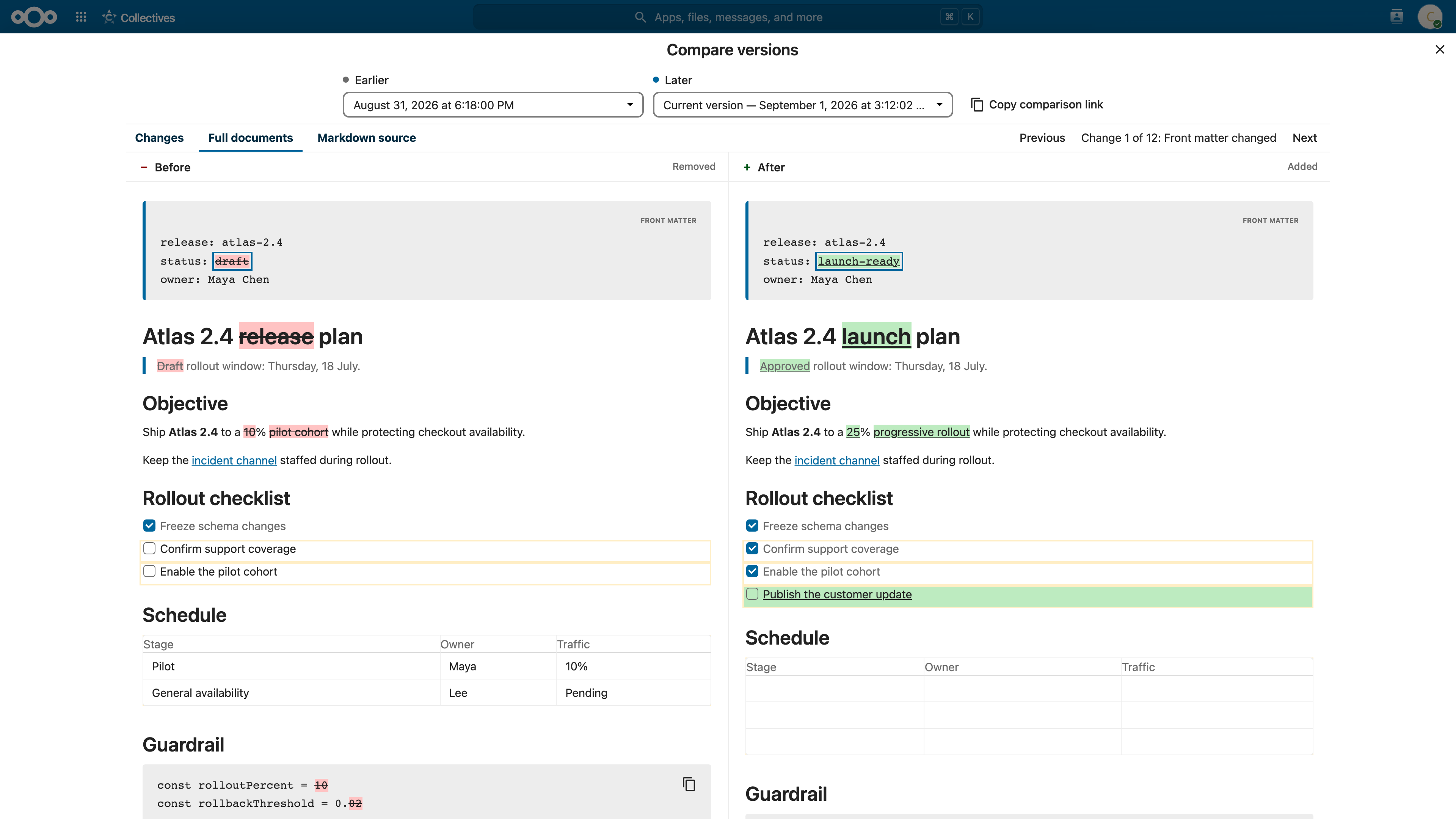
Task: Go to the Previous change
Action: [1042, 138]
